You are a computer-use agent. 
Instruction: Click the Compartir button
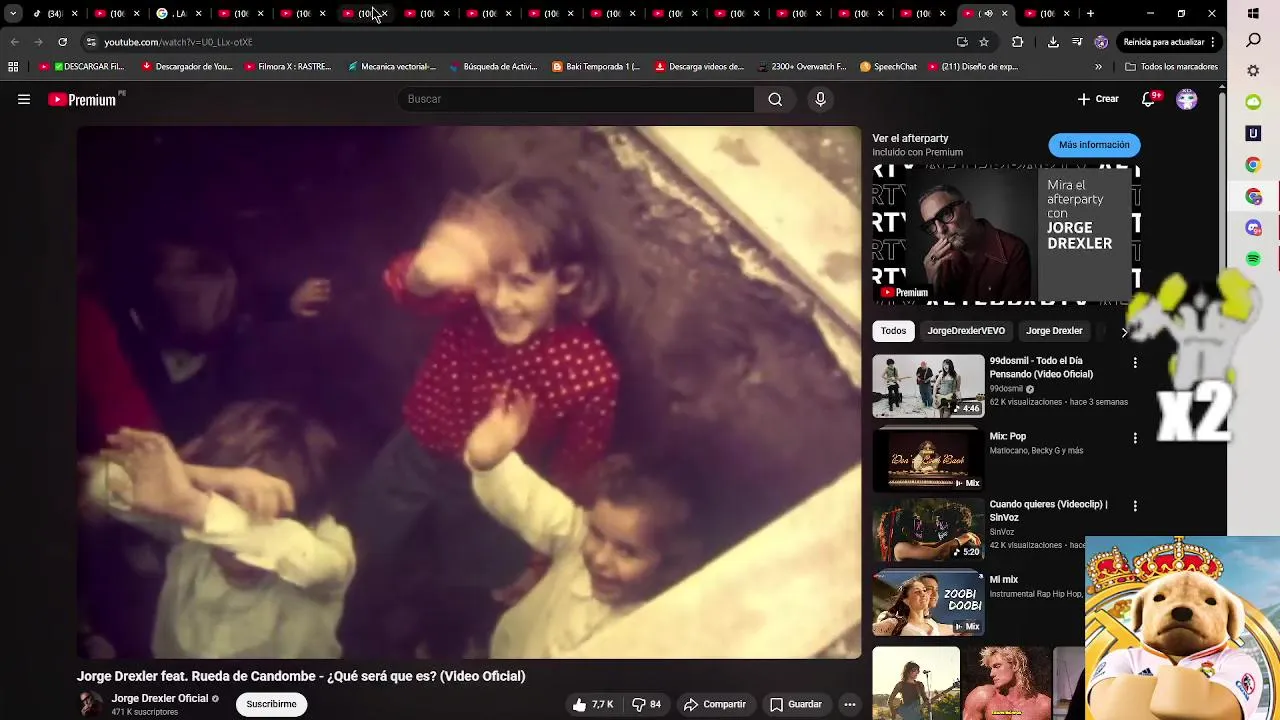pyautogui.click(x=715, y=704)
